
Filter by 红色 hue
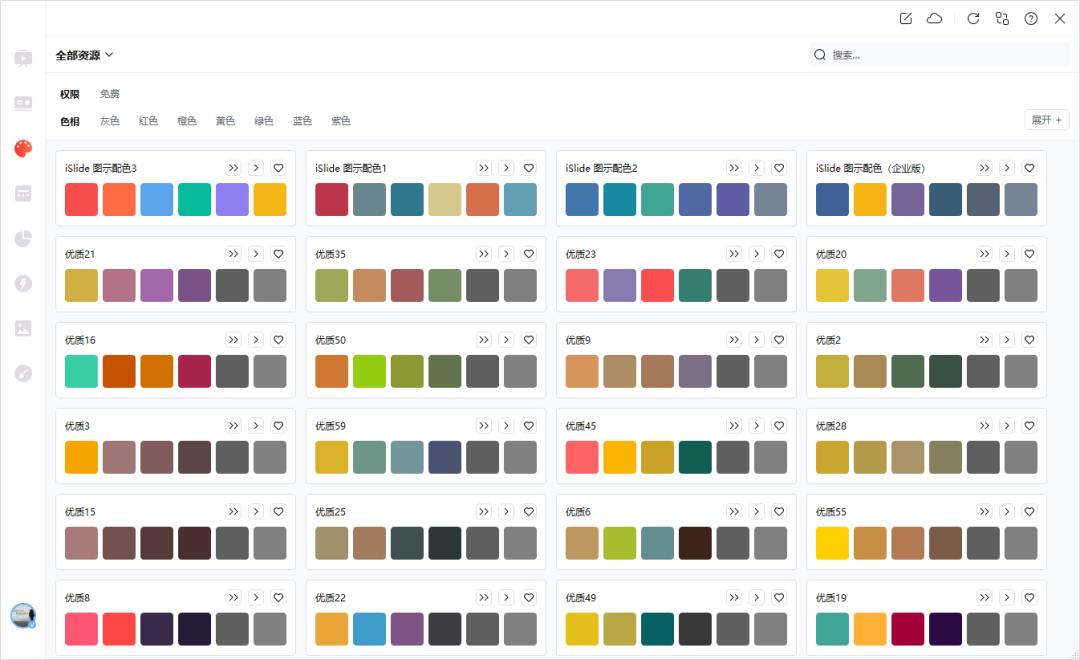tap(148, 121)
